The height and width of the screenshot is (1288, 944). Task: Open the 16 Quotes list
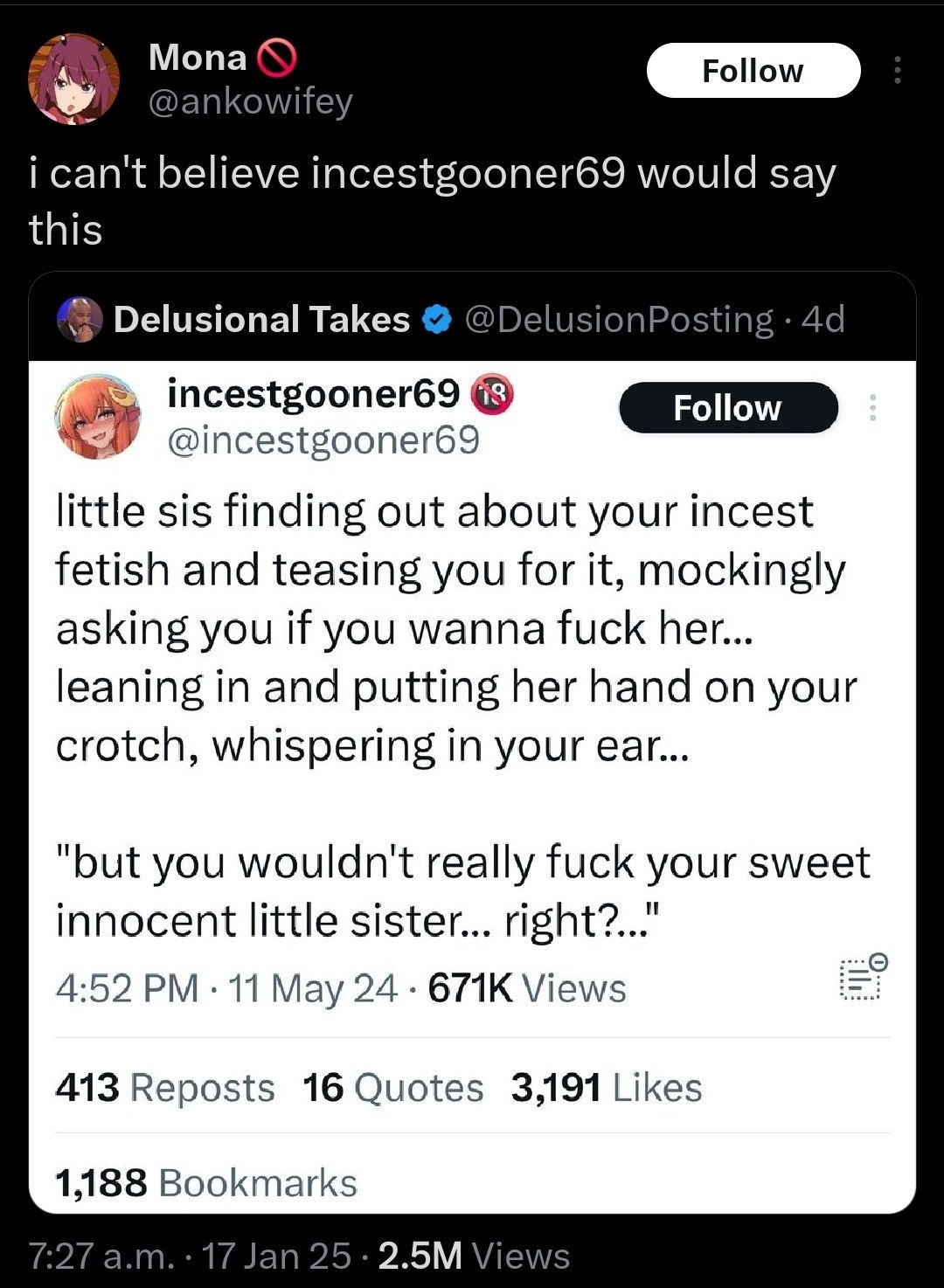(392, 1088)
